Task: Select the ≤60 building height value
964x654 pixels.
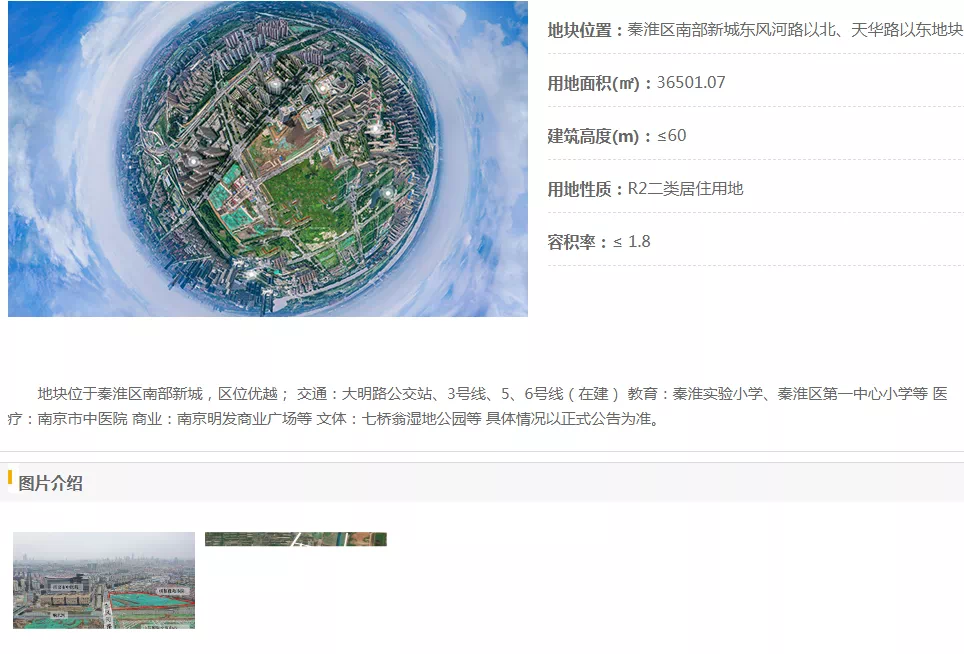Action: tap(671, 135)
